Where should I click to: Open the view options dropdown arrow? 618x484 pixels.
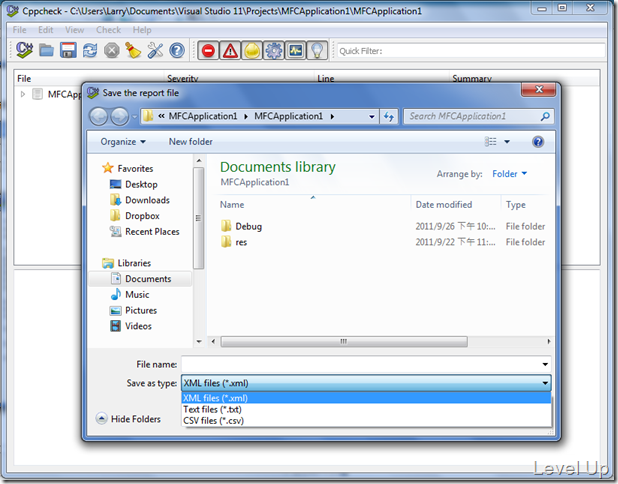[x=507, y=142]
